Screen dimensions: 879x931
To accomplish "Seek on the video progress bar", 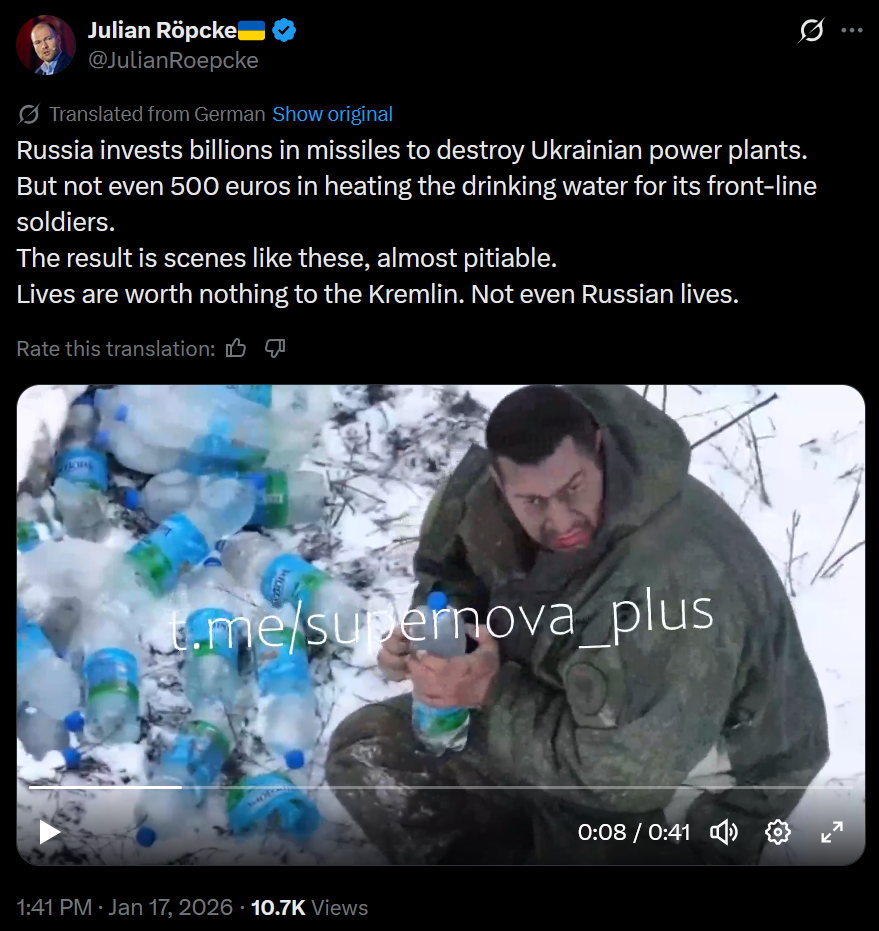I will coord(441,787).
